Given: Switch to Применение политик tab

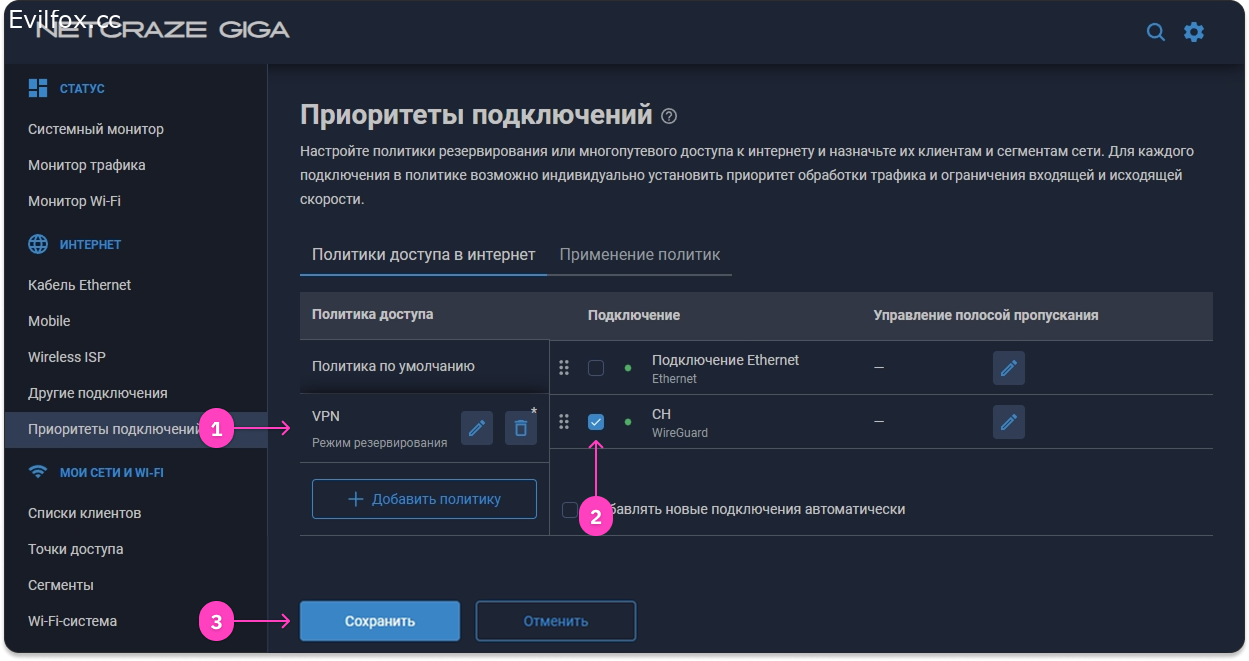Looking at the screenshot, I should (639, 254).
